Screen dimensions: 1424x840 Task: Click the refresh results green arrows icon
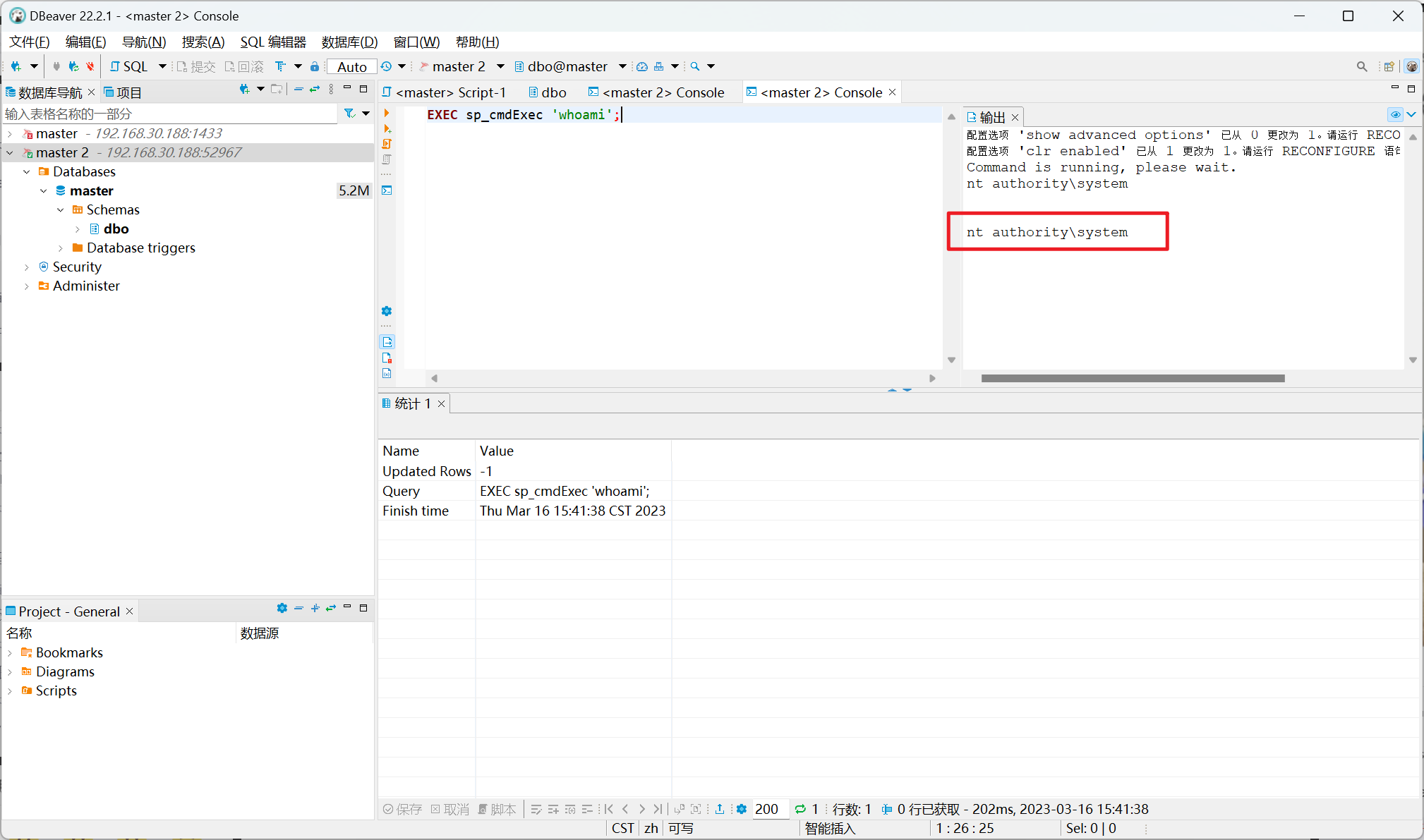click(x=800, y=809)
